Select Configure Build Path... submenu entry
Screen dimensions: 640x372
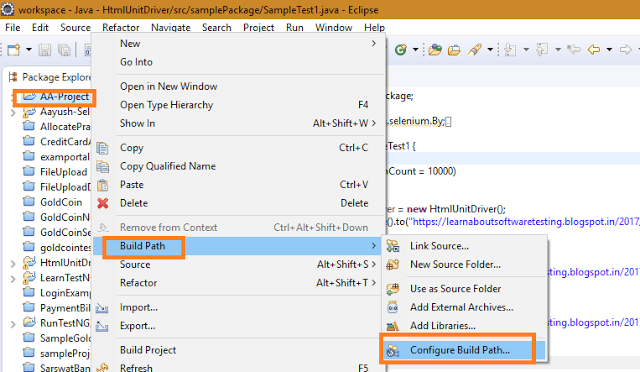pyautogui.click(x=465, y=350)
